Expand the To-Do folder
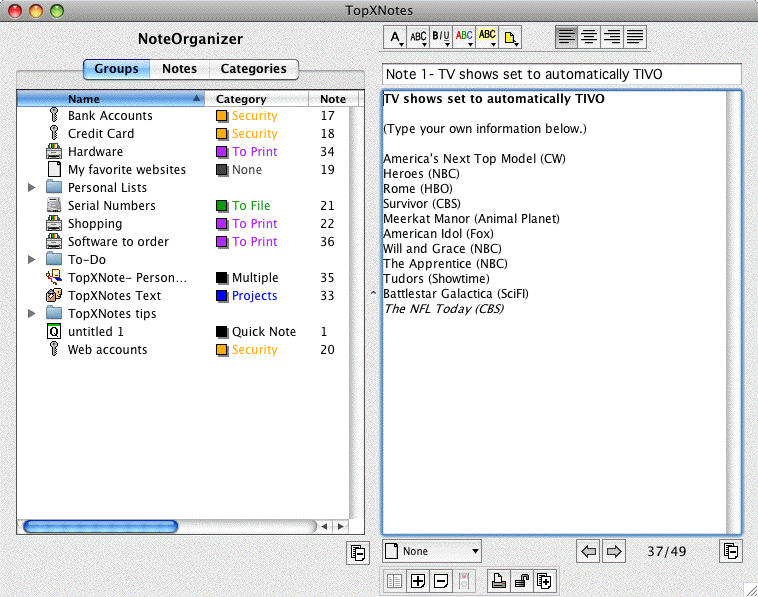The image size is (758, 597). pyautogui.click(x=32, y=260)
